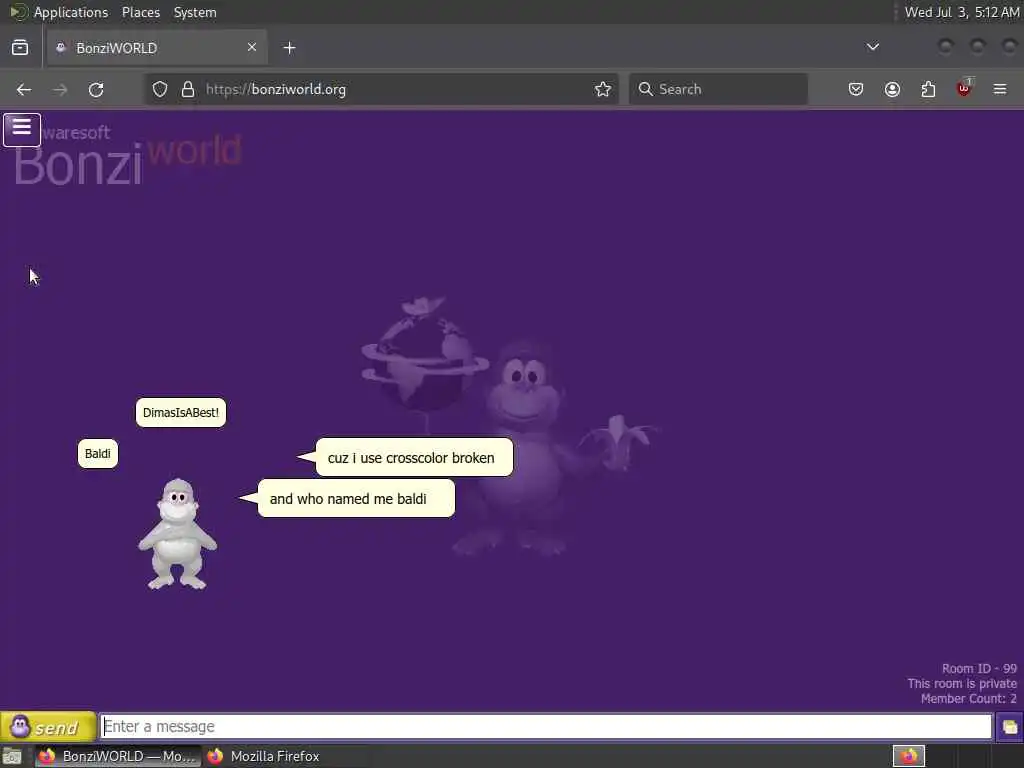Open the Save to Pocket icon
The width and height of the screenshot is (1024, 768).
pyautogui.click(x=856, y=89)
